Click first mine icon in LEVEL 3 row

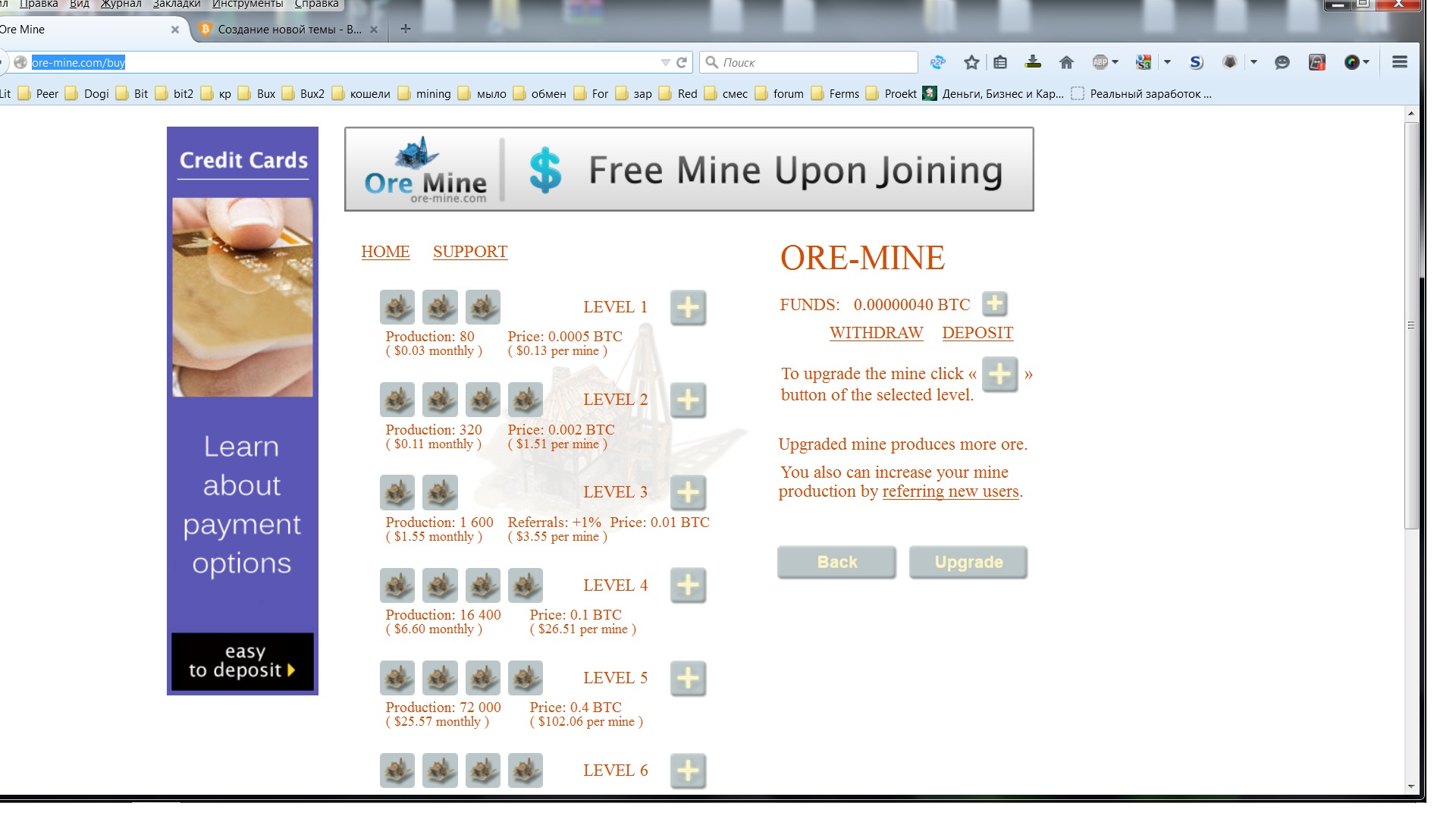coord(397,493)
